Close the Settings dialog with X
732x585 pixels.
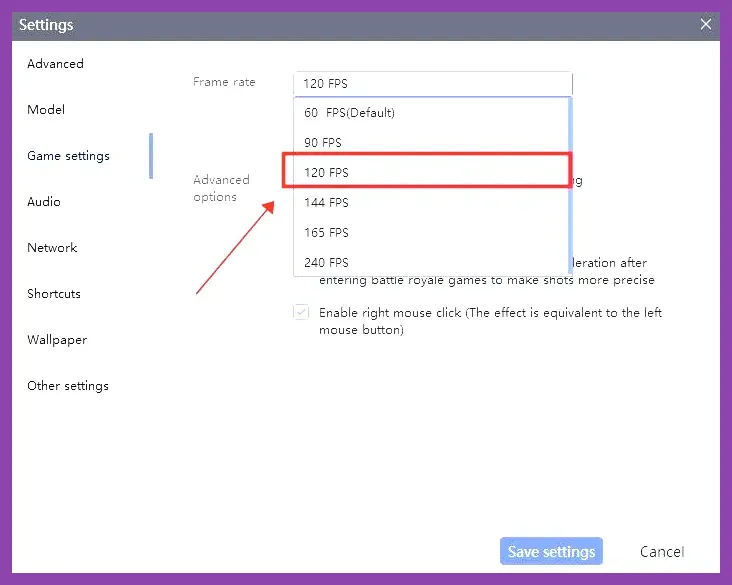(705, 24)
